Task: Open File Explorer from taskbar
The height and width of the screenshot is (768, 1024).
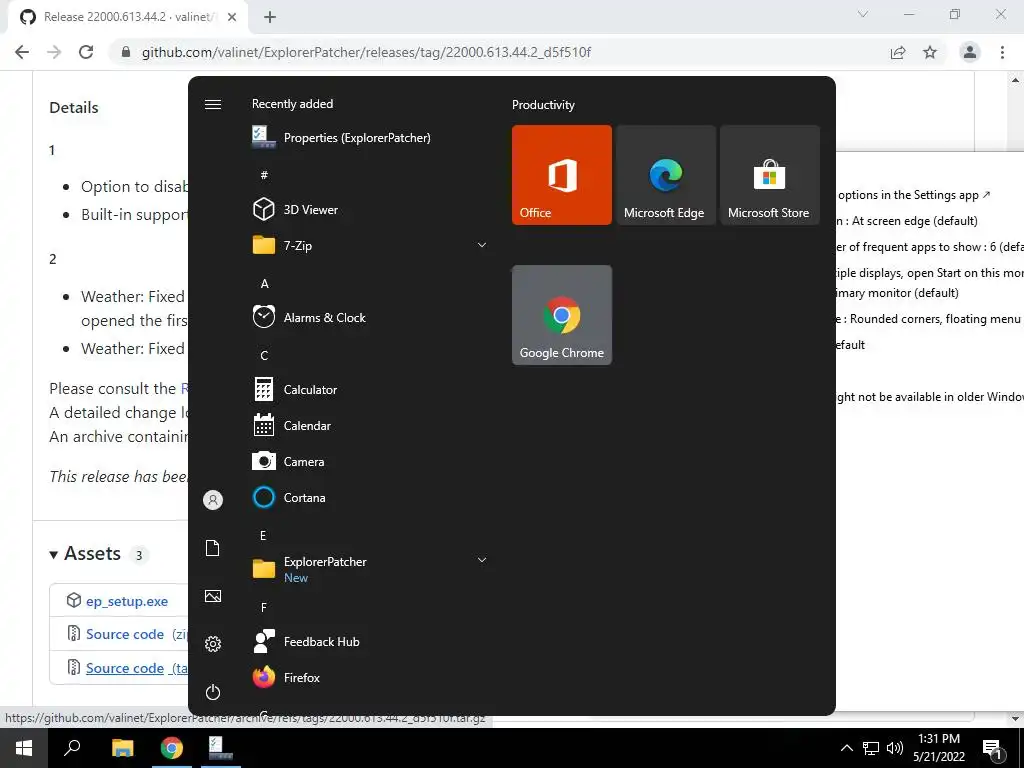Action: [x=122, y=748]
